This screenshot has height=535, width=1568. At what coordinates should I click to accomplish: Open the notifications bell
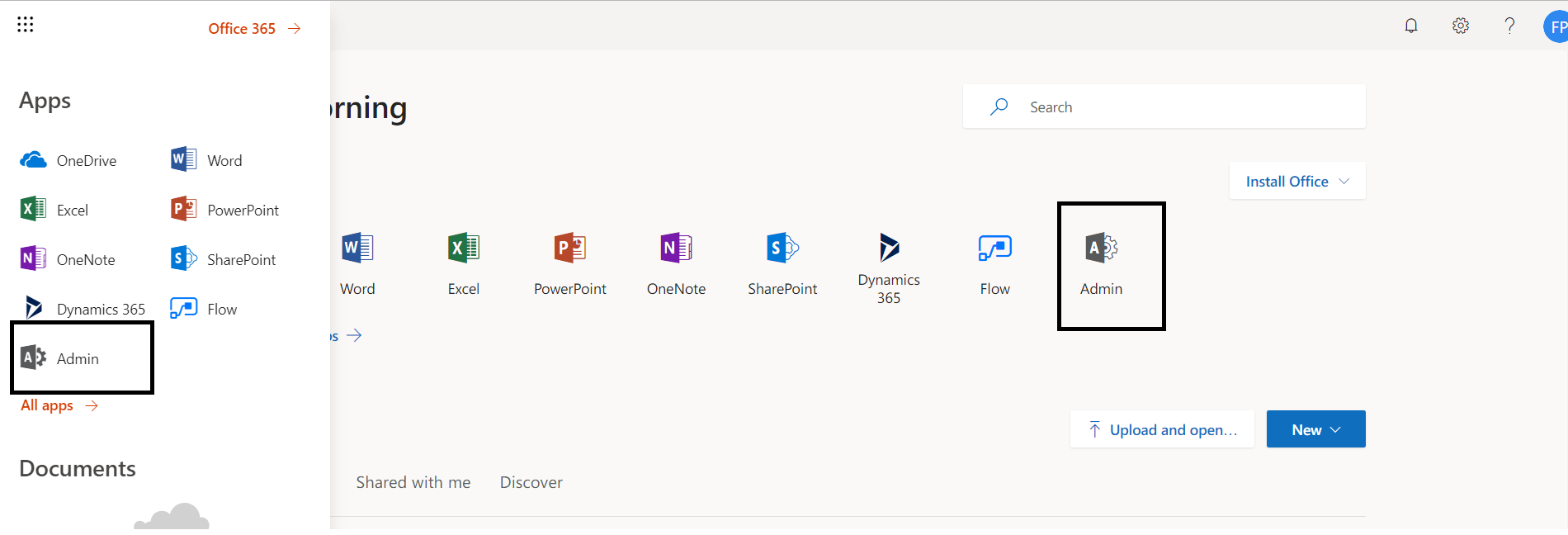(1411, 26)
